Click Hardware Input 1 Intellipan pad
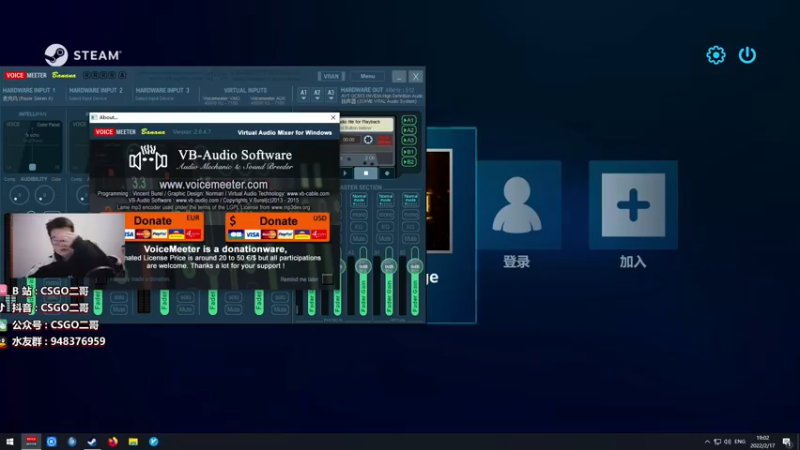The height and width of the screenshot is (450, 800). (x=33, y=146)
